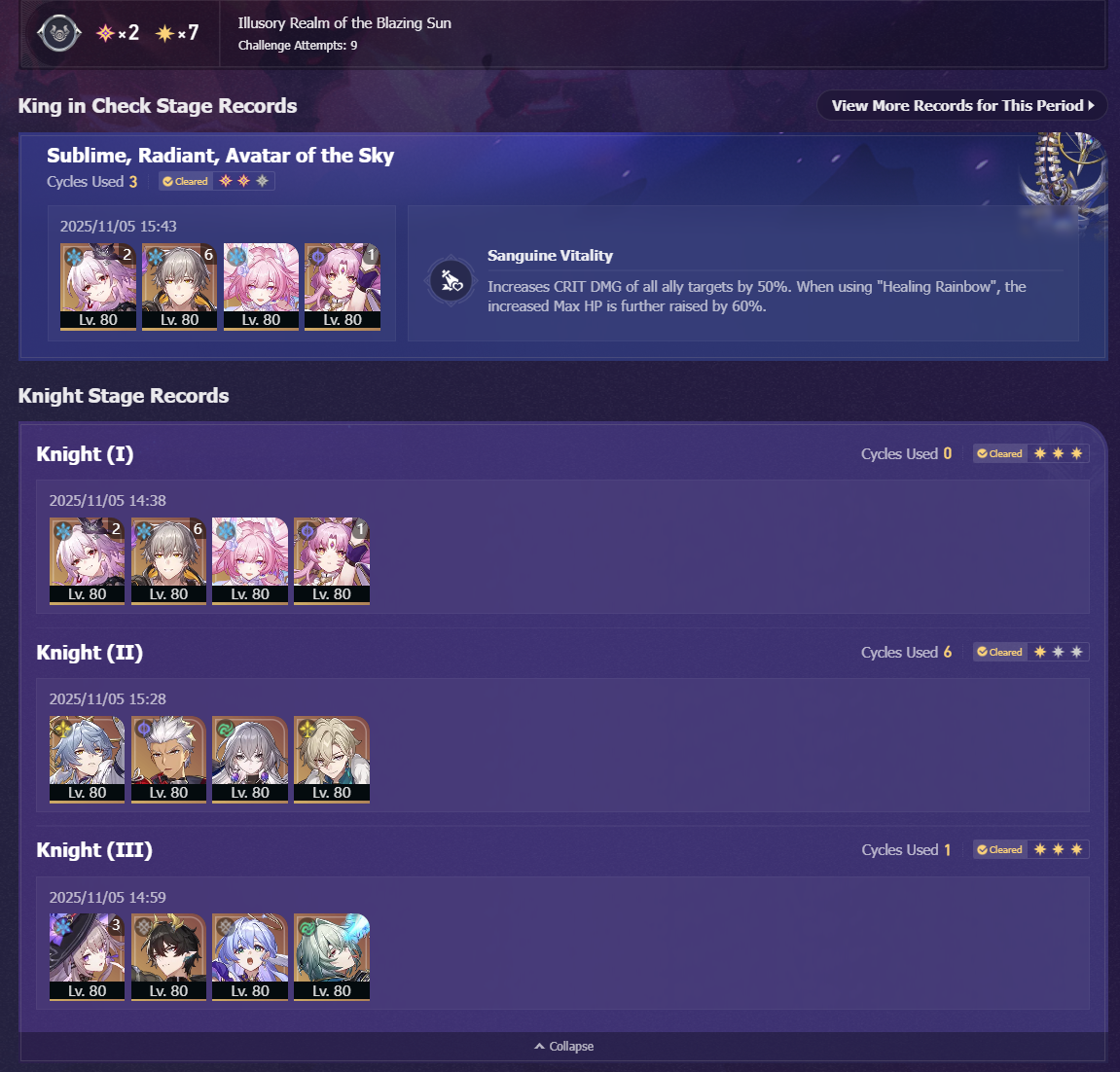Click the Sublime, Radiant, Avatar of the Sky title
The width and height of the screenshot is (1120, 1072).
220,156
